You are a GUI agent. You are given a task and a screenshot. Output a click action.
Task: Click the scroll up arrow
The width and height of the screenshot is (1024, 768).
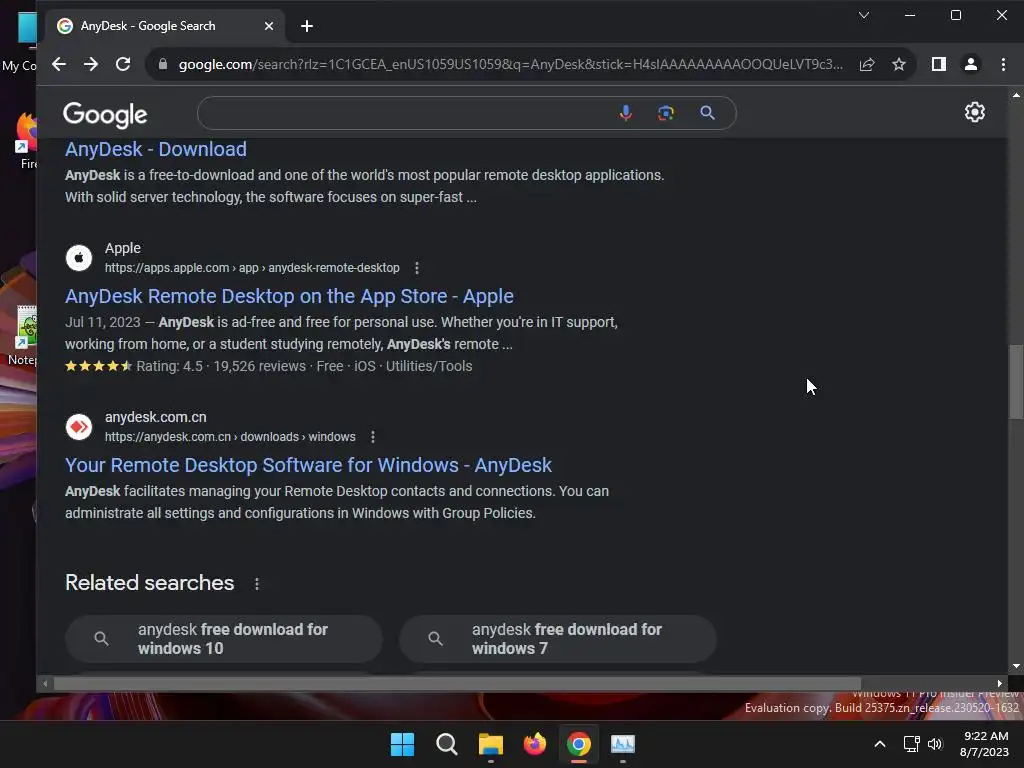[x=1016, y=95]
